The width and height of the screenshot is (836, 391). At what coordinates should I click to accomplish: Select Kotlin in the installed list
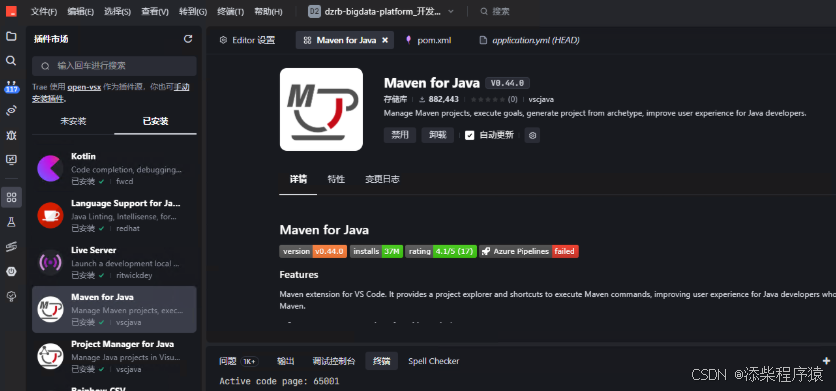click(114, 169)
